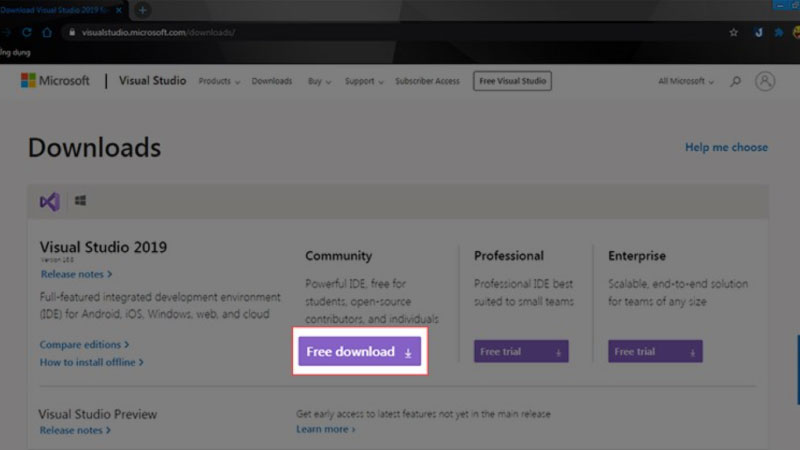
Task: Click the Microsoft logo
Action: point(55,81)
